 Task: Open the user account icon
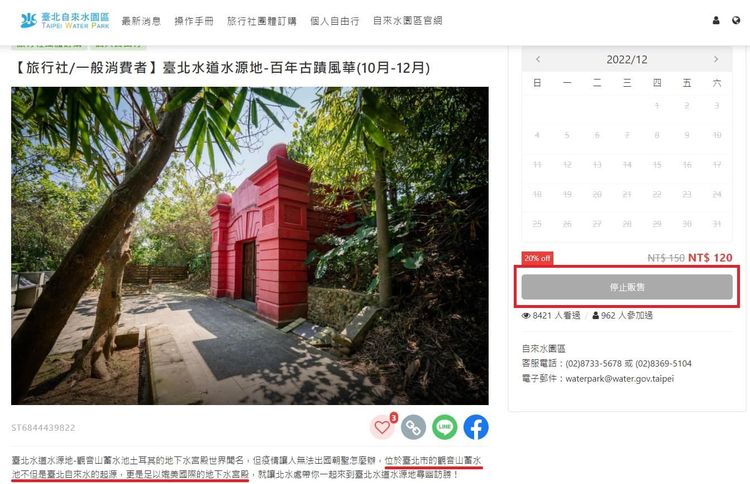coord(716,21)
